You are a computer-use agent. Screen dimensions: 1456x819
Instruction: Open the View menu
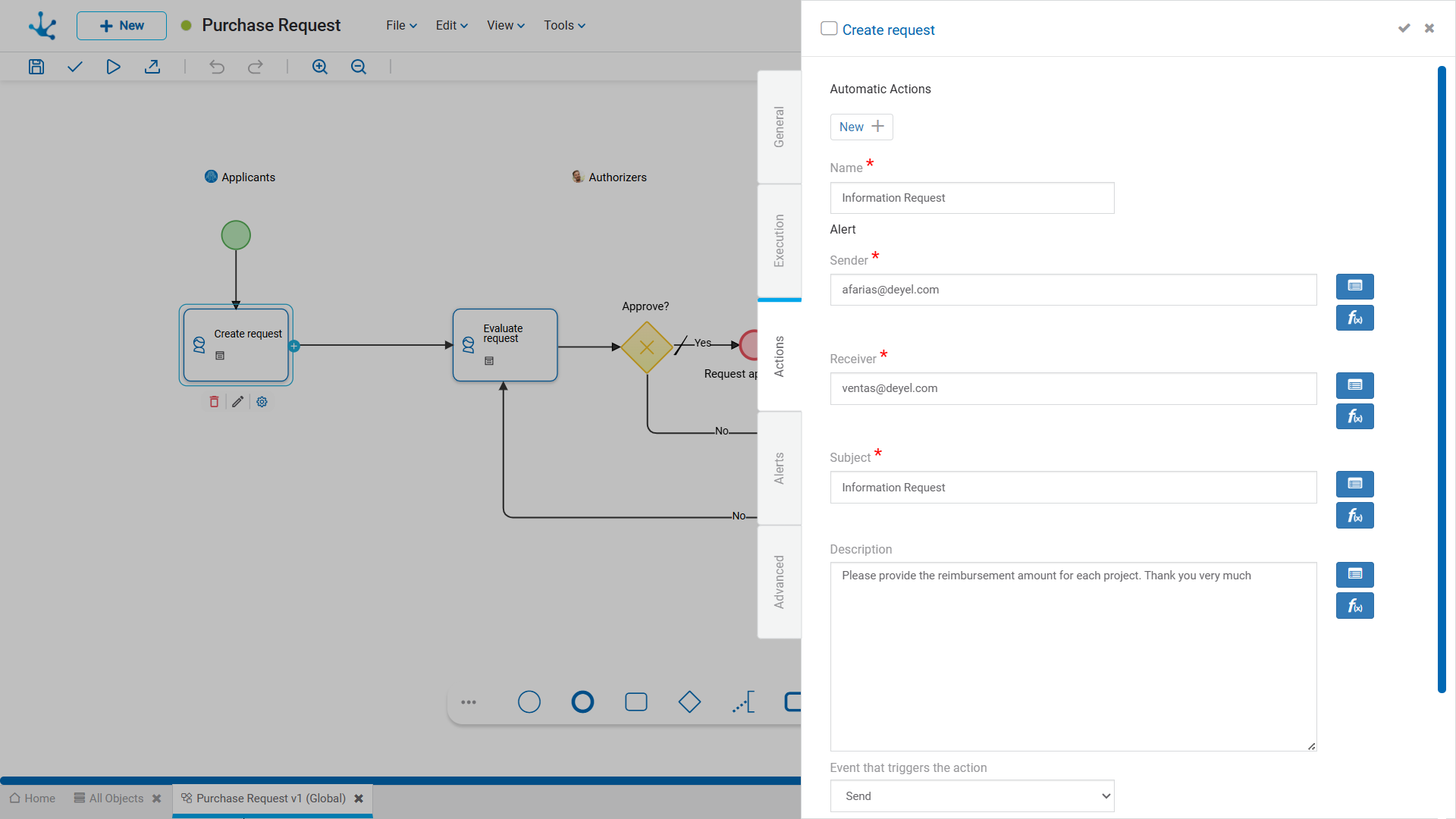pyautogui.click(x=505, y=25)
